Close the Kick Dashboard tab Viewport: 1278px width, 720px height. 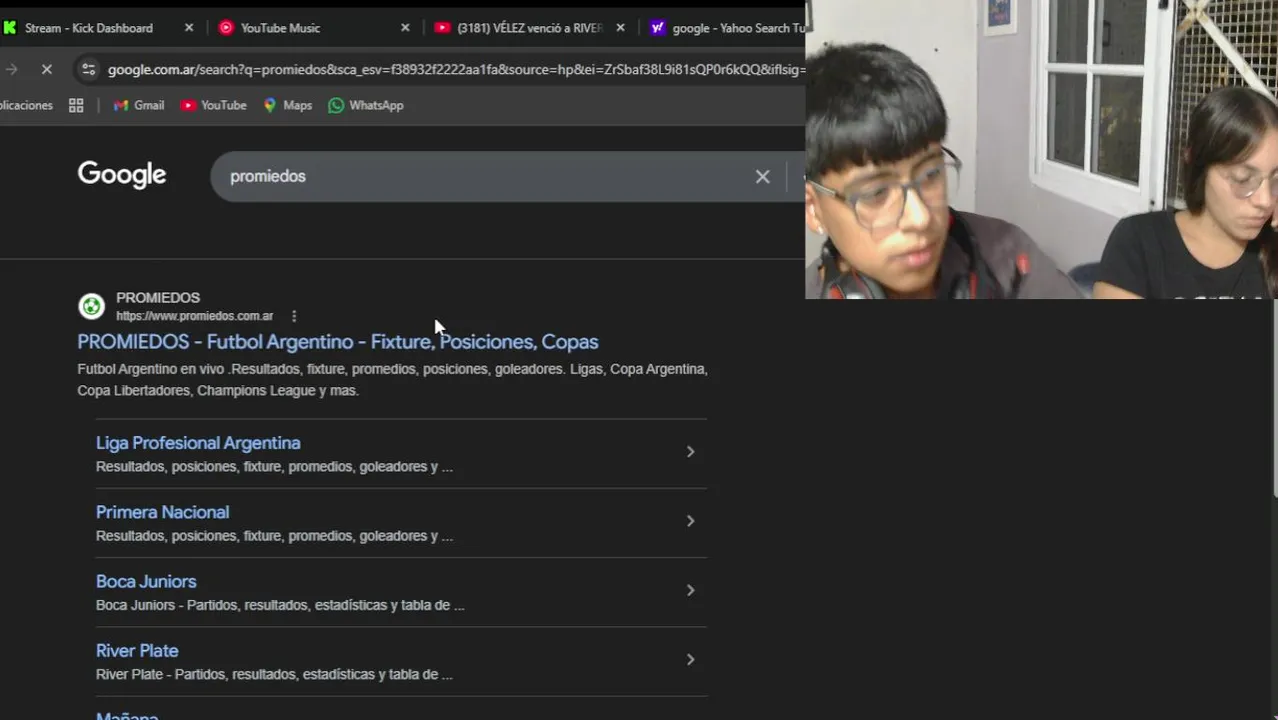click(189, 28)
